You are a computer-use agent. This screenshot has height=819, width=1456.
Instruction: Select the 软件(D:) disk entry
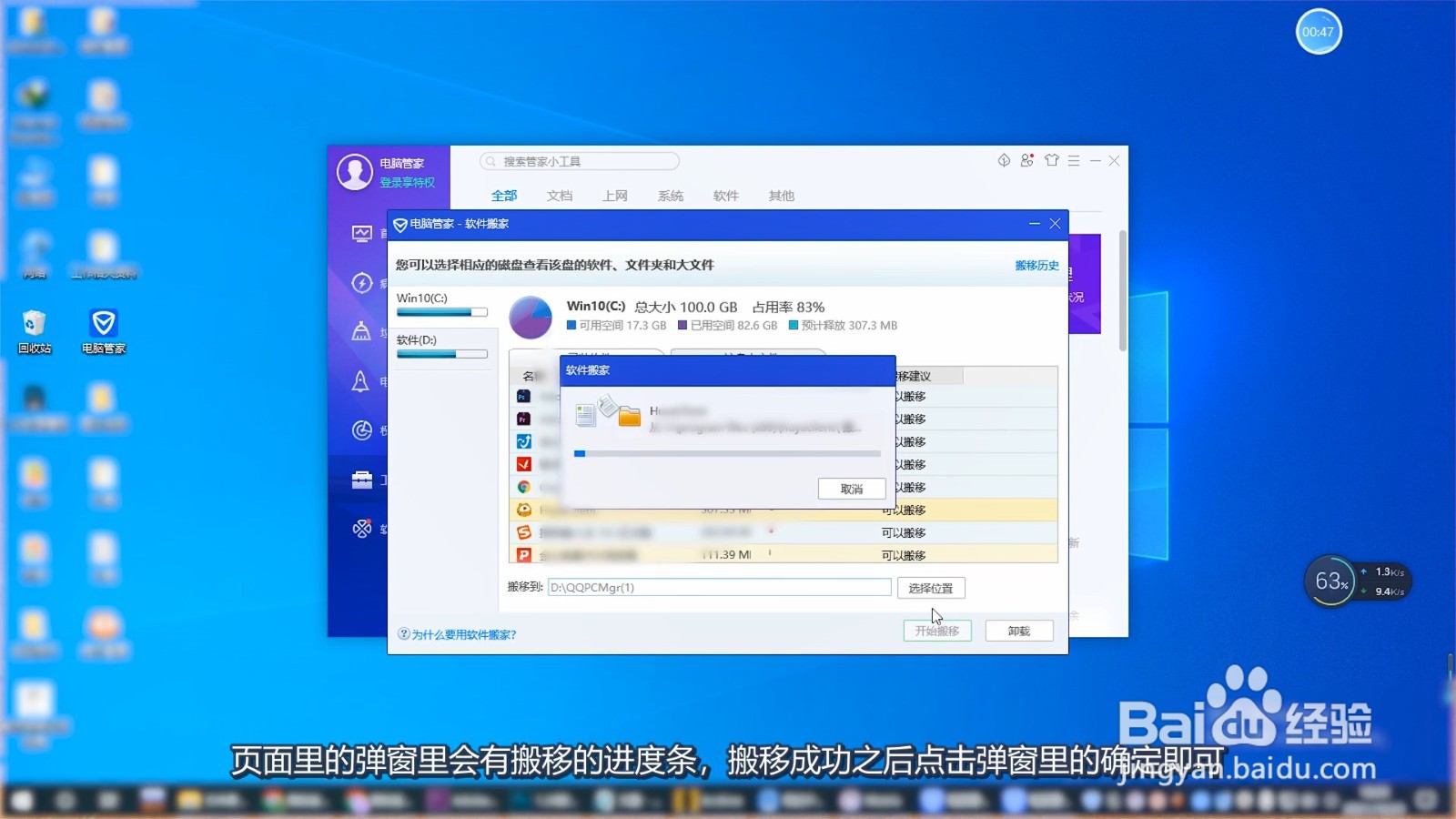442,347
